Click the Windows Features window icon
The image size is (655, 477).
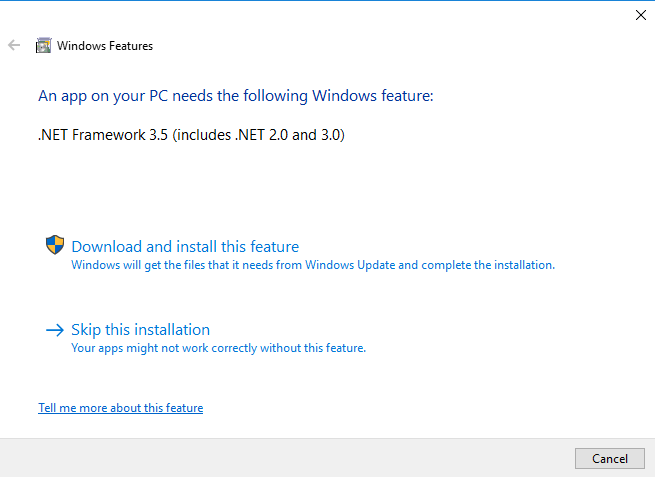(x=44, y=45)
